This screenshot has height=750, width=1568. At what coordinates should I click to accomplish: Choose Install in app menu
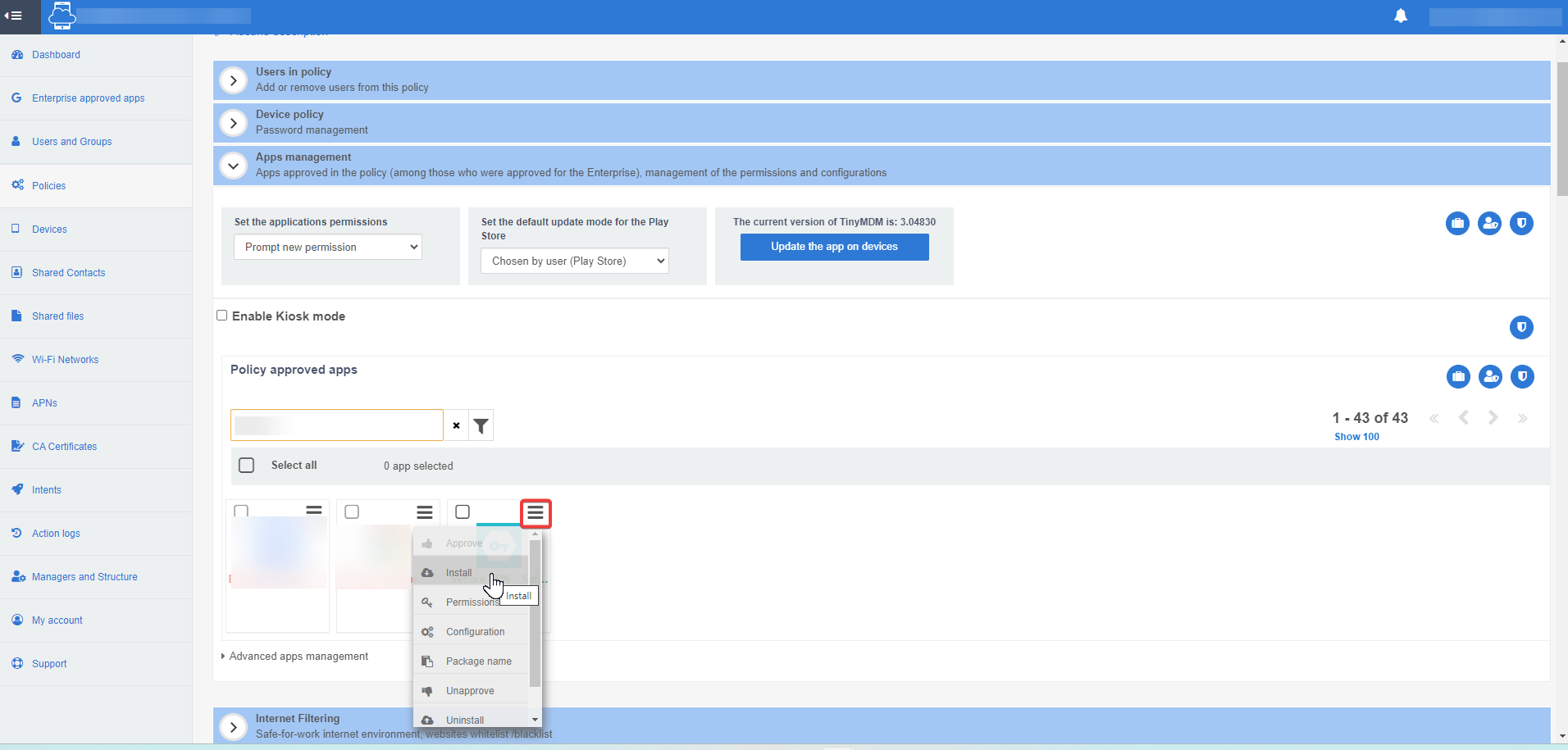pyautogui.click(x=472, y=573)
